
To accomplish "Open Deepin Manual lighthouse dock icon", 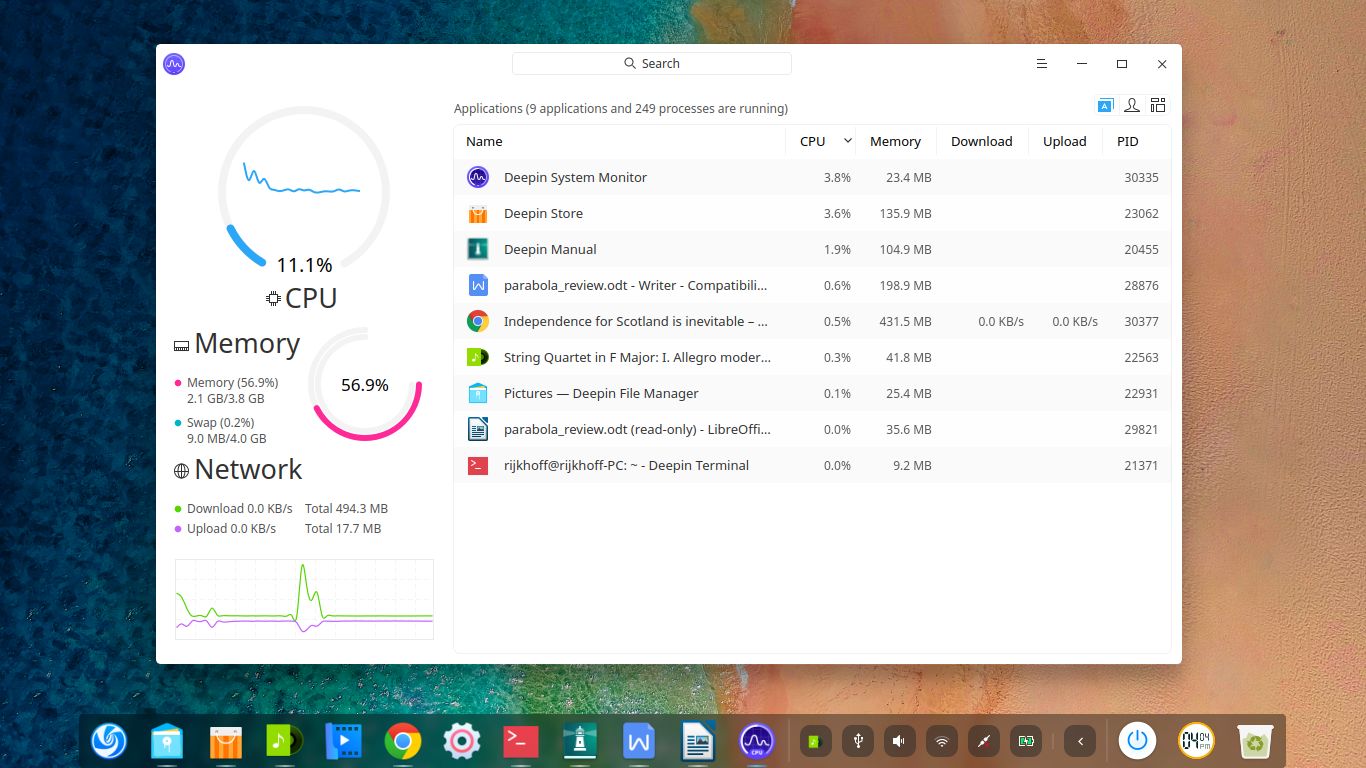I will [580, 741].
